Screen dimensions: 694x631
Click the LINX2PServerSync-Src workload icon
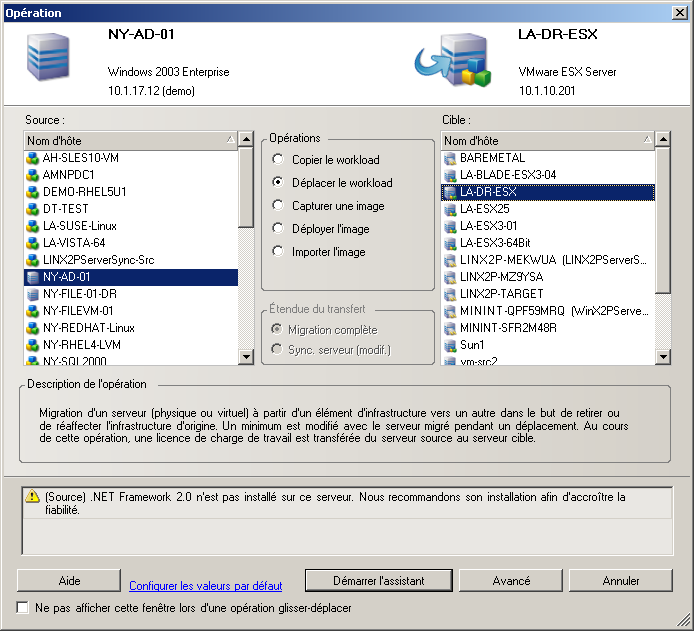tap(32, 260)
